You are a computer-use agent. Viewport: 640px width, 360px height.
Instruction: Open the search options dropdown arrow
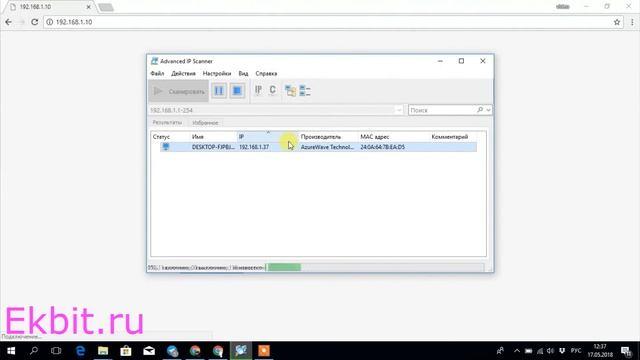point(488,110)
